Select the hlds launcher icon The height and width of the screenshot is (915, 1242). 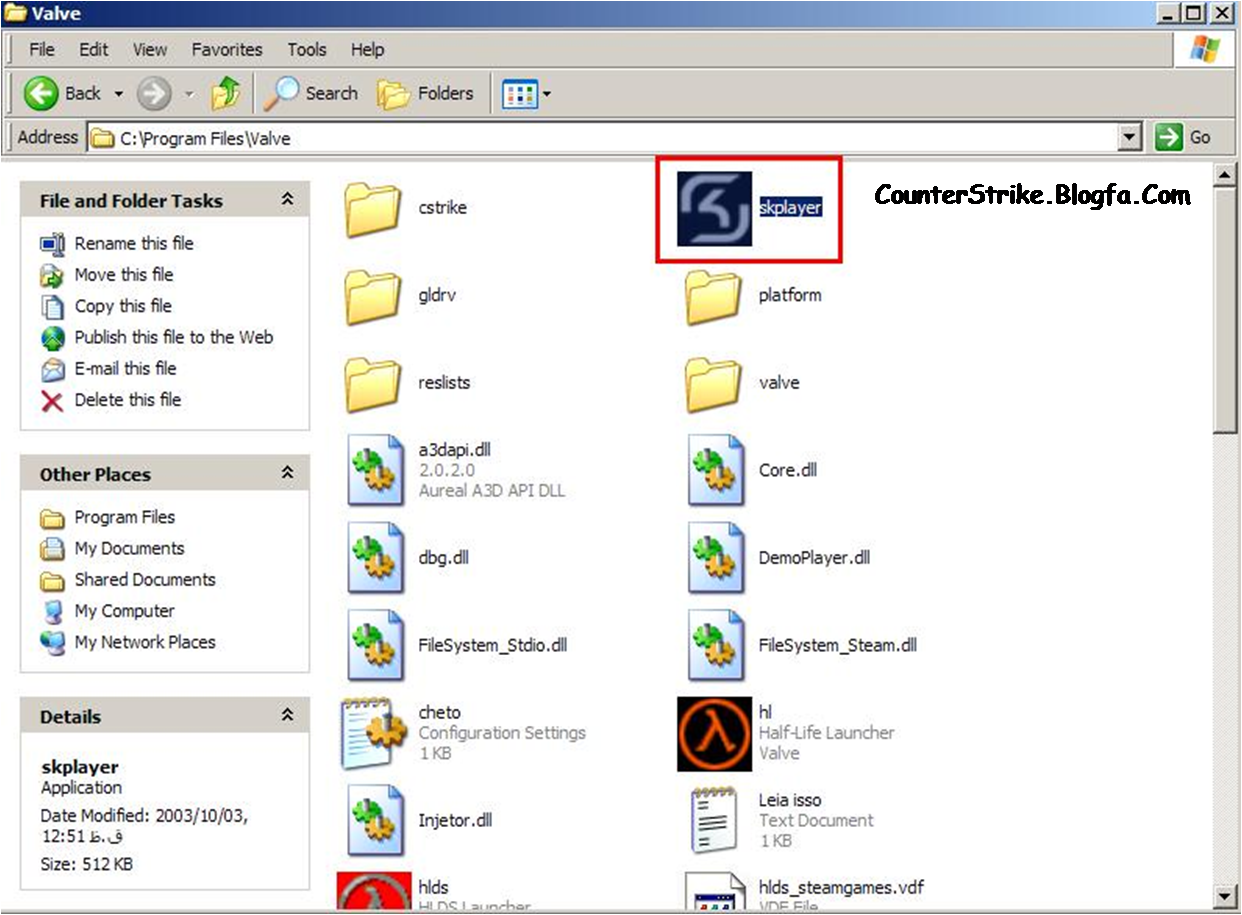click(x=374, y=889)
